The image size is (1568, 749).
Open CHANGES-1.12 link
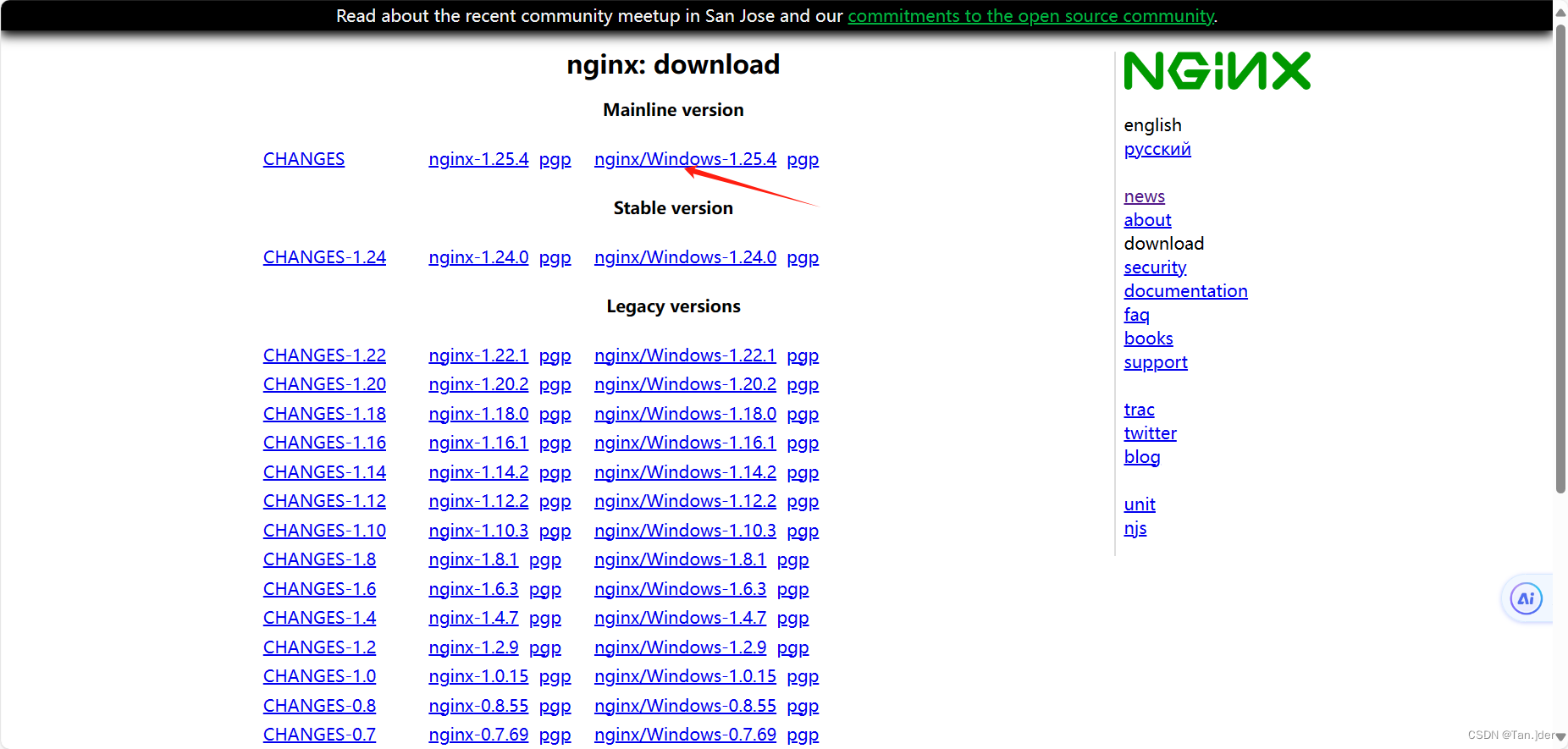pyautogui.click(x=324, y=501)
